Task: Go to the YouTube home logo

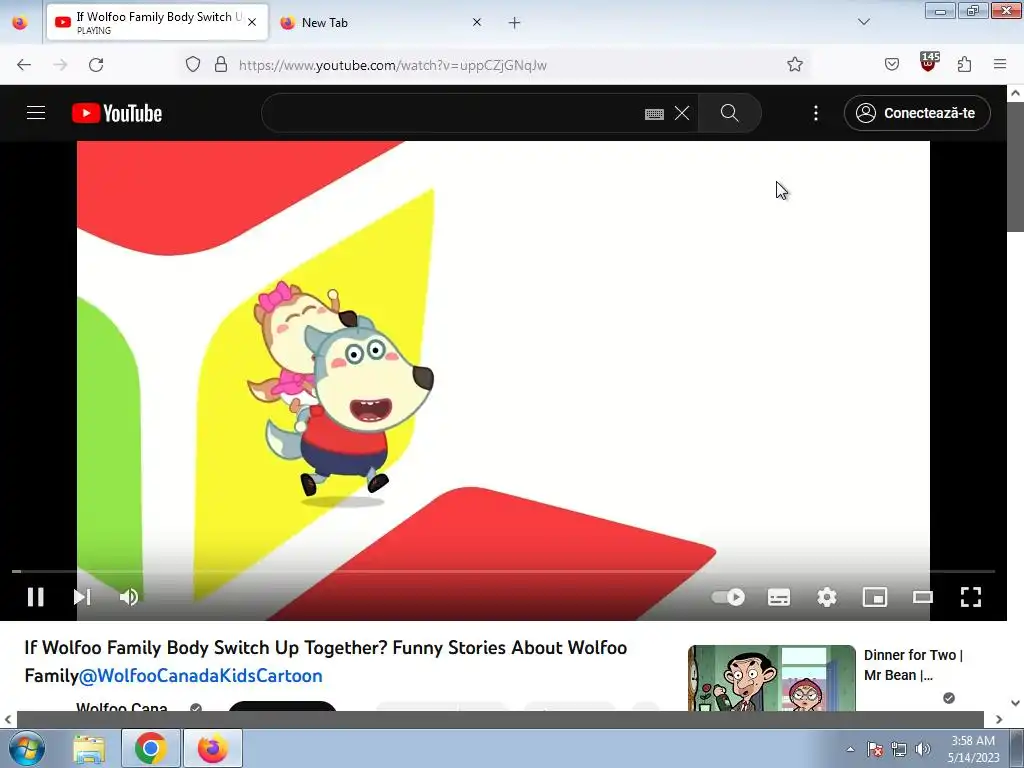Action: pos(117,113)
